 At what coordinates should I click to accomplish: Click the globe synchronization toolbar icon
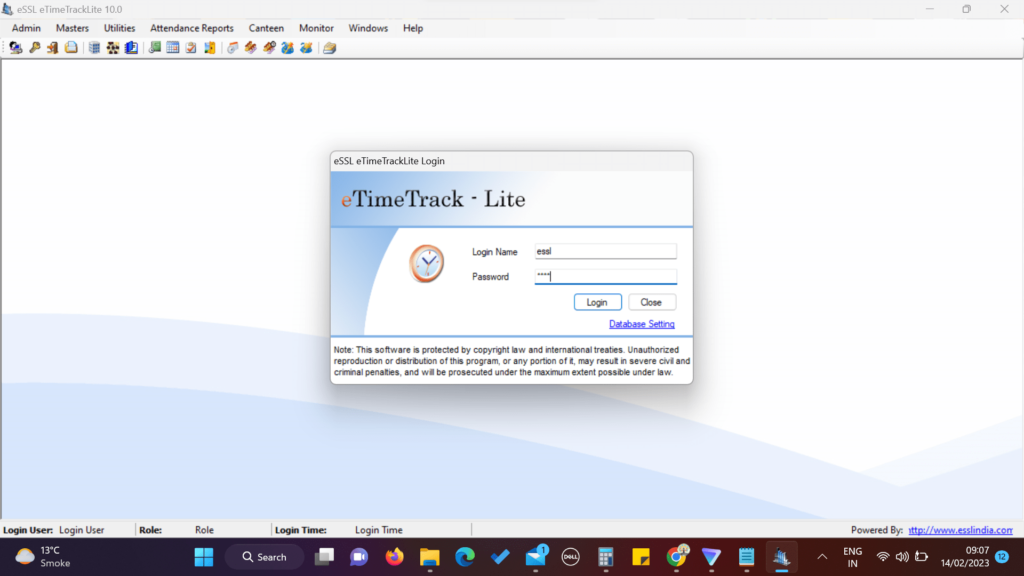tap(288, 47)
